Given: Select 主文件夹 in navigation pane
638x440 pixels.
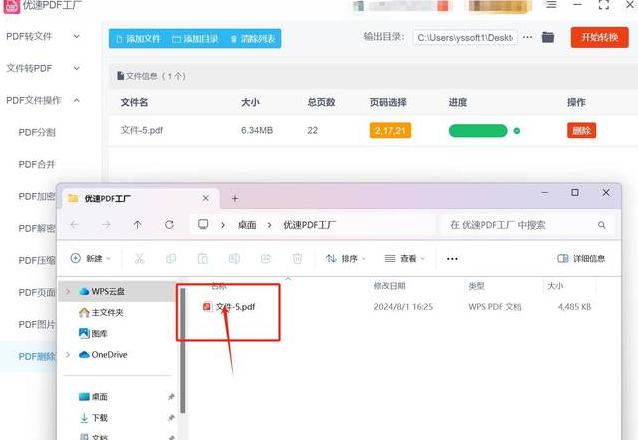Looking at the screenshot, I should pyautogui.click(x=101, y=313).
